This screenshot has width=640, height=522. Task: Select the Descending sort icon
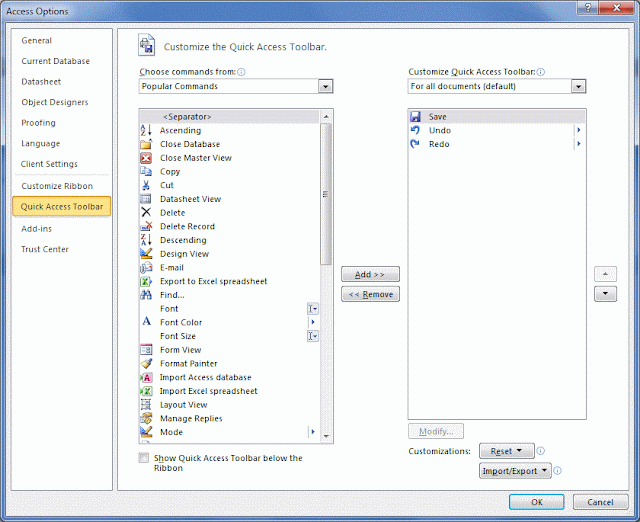point(146,240)
